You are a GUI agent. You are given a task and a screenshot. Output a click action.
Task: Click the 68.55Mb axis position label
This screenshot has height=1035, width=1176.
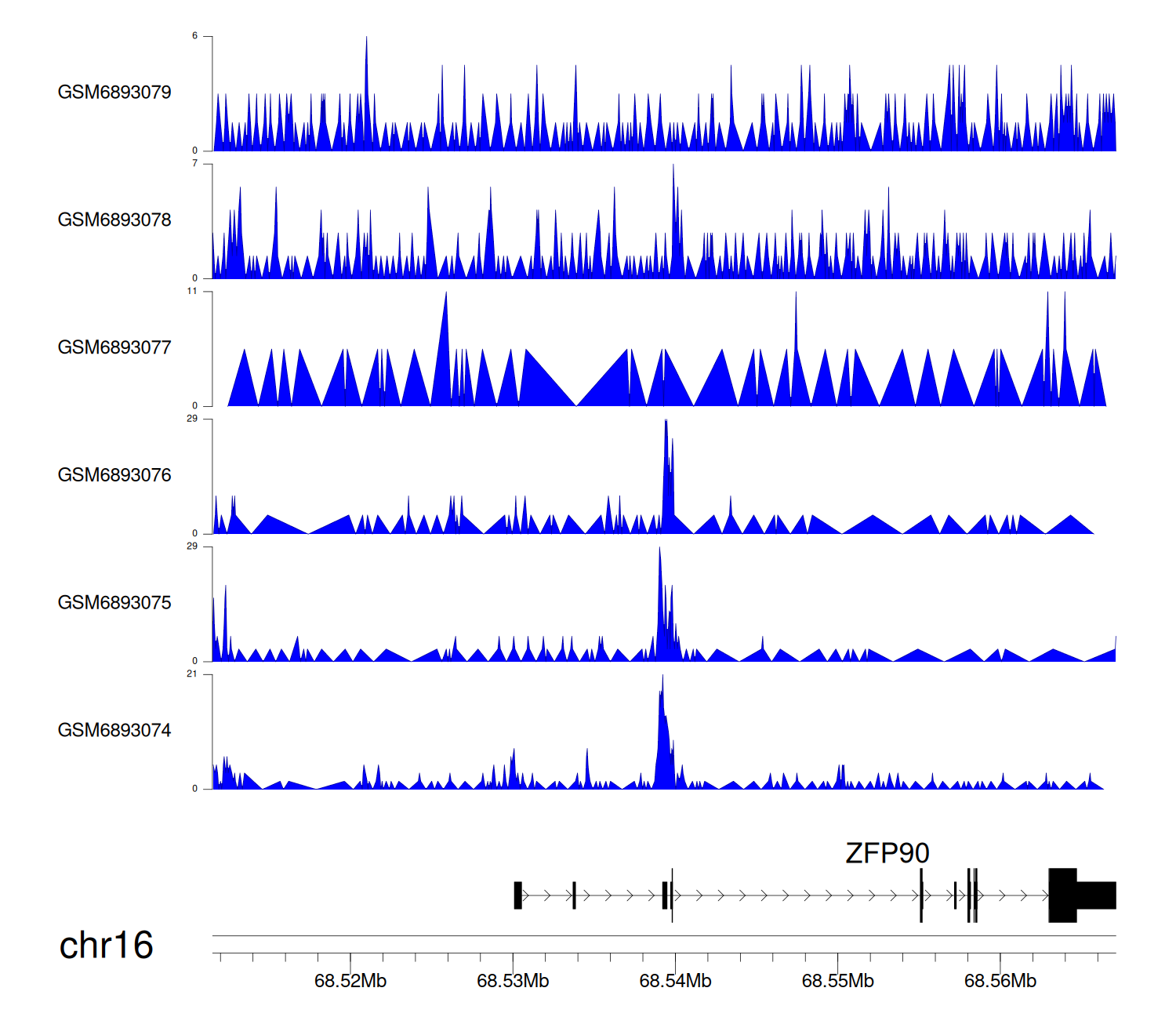pos(837,982)
